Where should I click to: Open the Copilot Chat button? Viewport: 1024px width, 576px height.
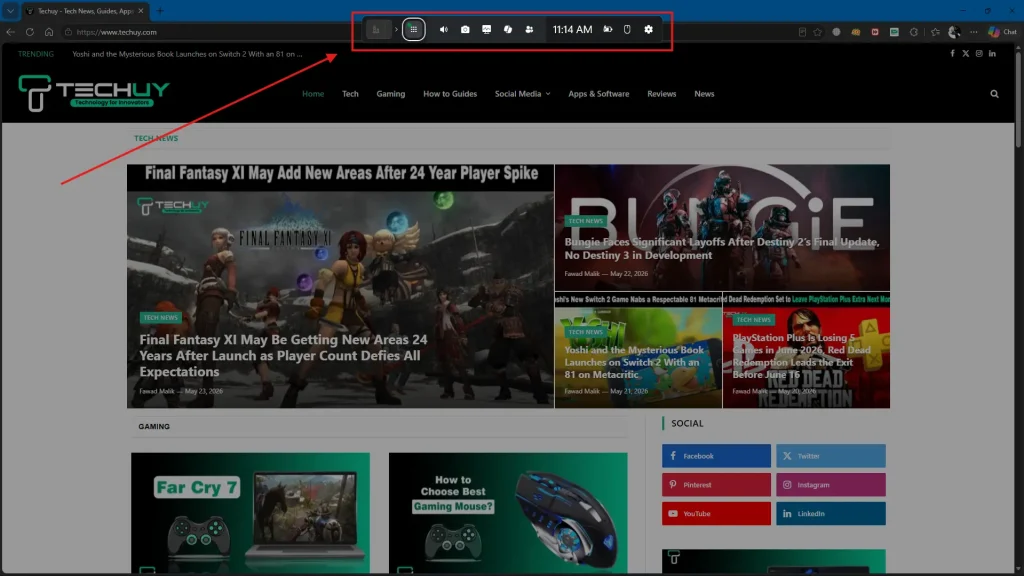(x=1002, y=31)
